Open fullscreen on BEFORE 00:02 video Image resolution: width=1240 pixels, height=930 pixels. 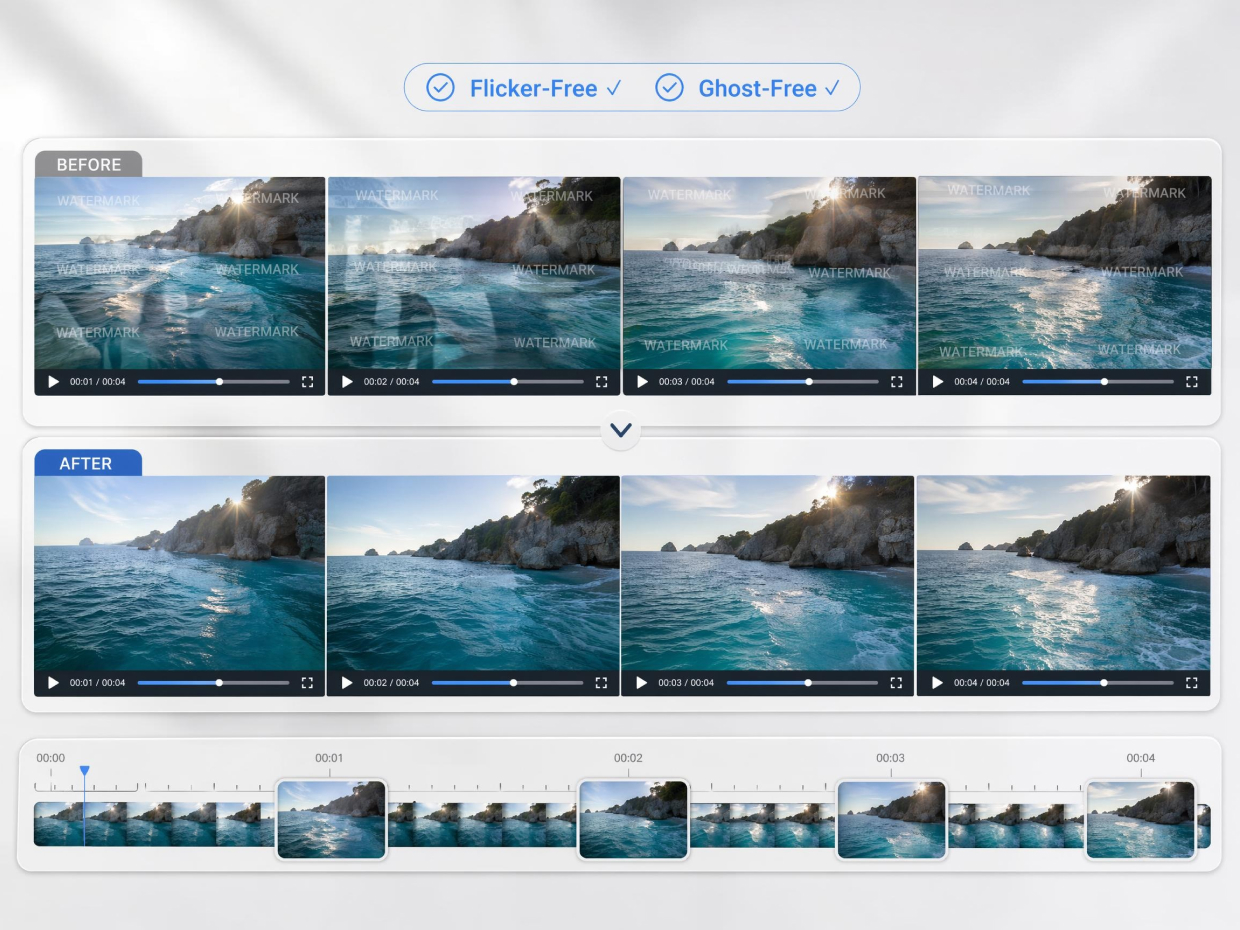[x=601, y=382]
